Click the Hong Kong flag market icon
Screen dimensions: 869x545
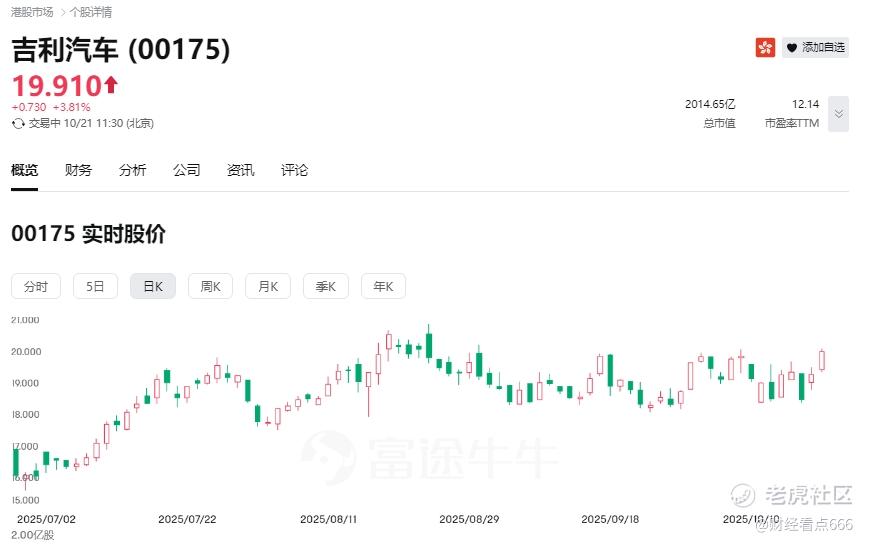tap(765, 47)
